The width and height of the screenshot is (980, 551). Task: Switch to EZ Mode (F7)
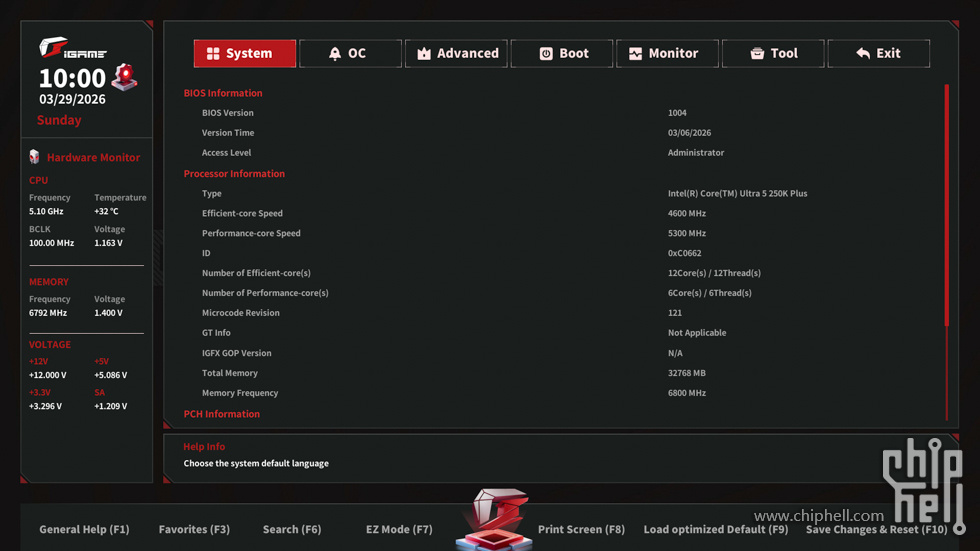coord(399,529)
